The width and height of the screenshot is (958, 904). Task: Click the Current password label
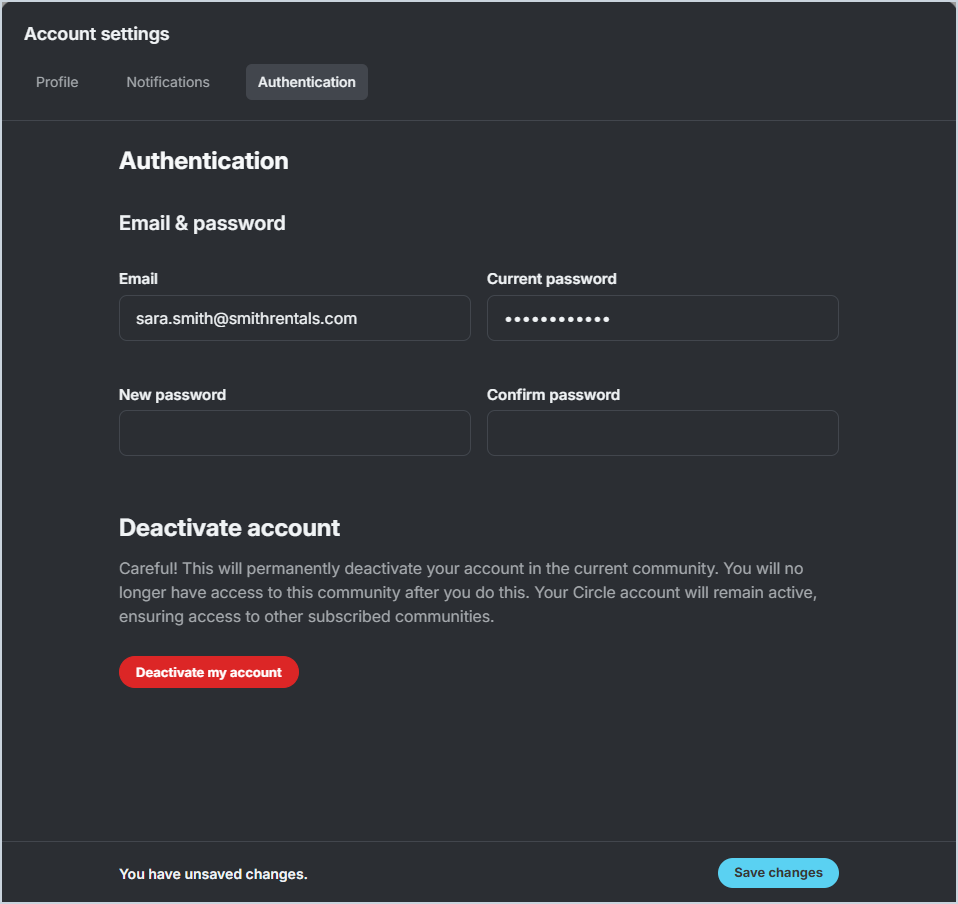click(551, 279)
